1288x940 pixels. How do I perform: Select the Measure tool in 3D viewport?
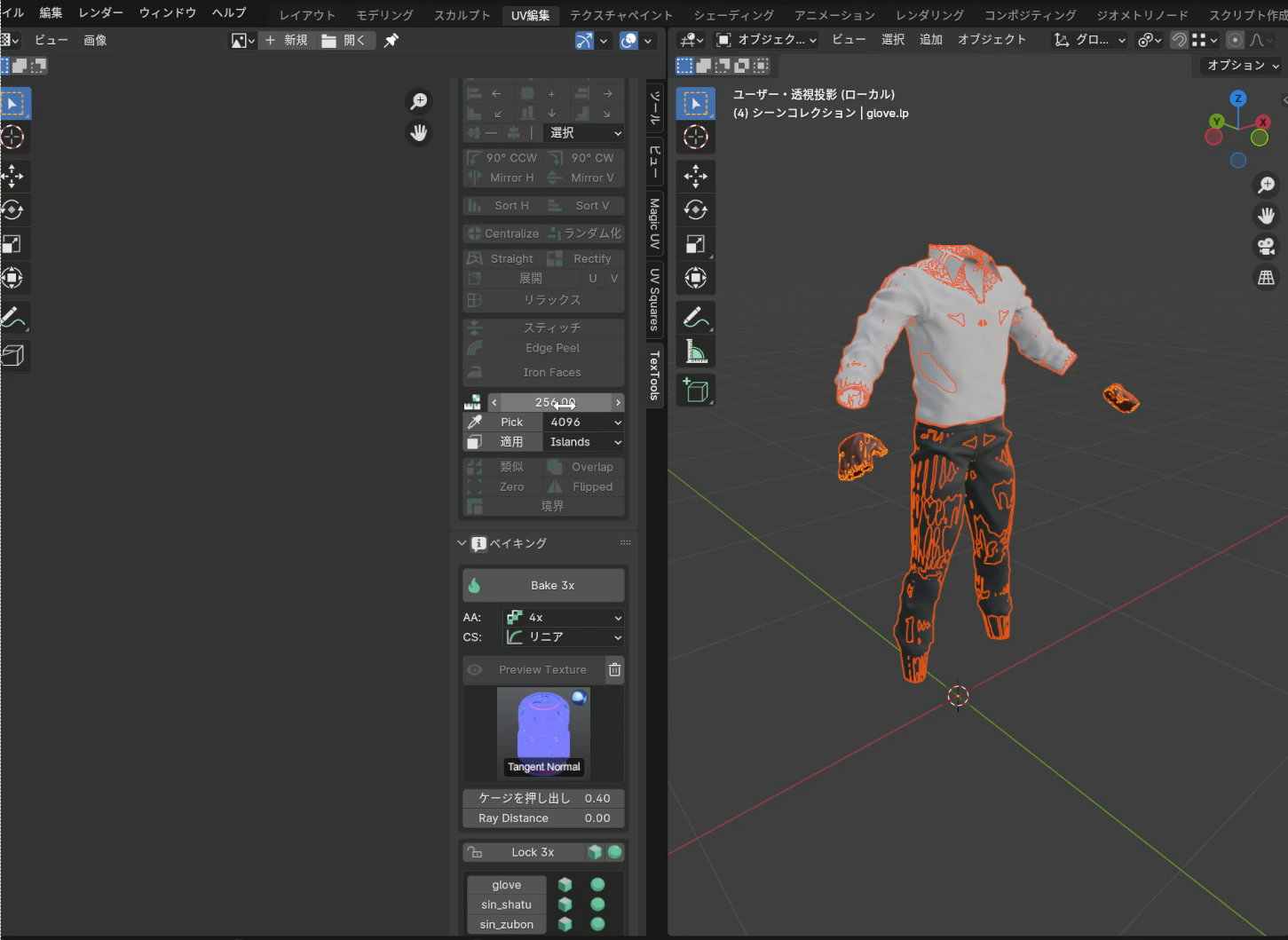(696, 352)
